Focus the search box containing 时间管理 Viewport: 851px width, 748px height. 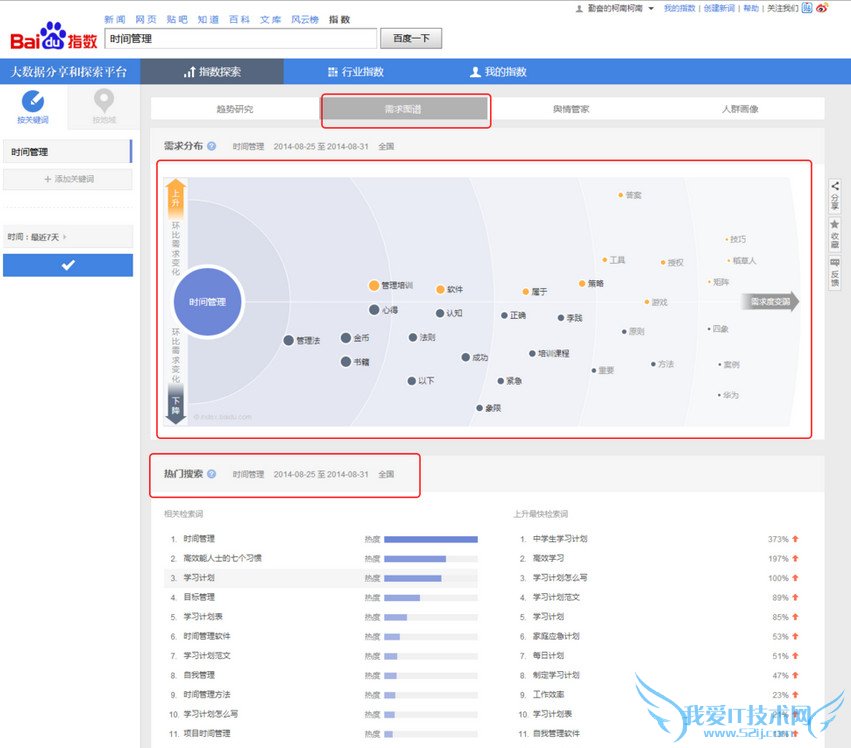tap(240, 39)
